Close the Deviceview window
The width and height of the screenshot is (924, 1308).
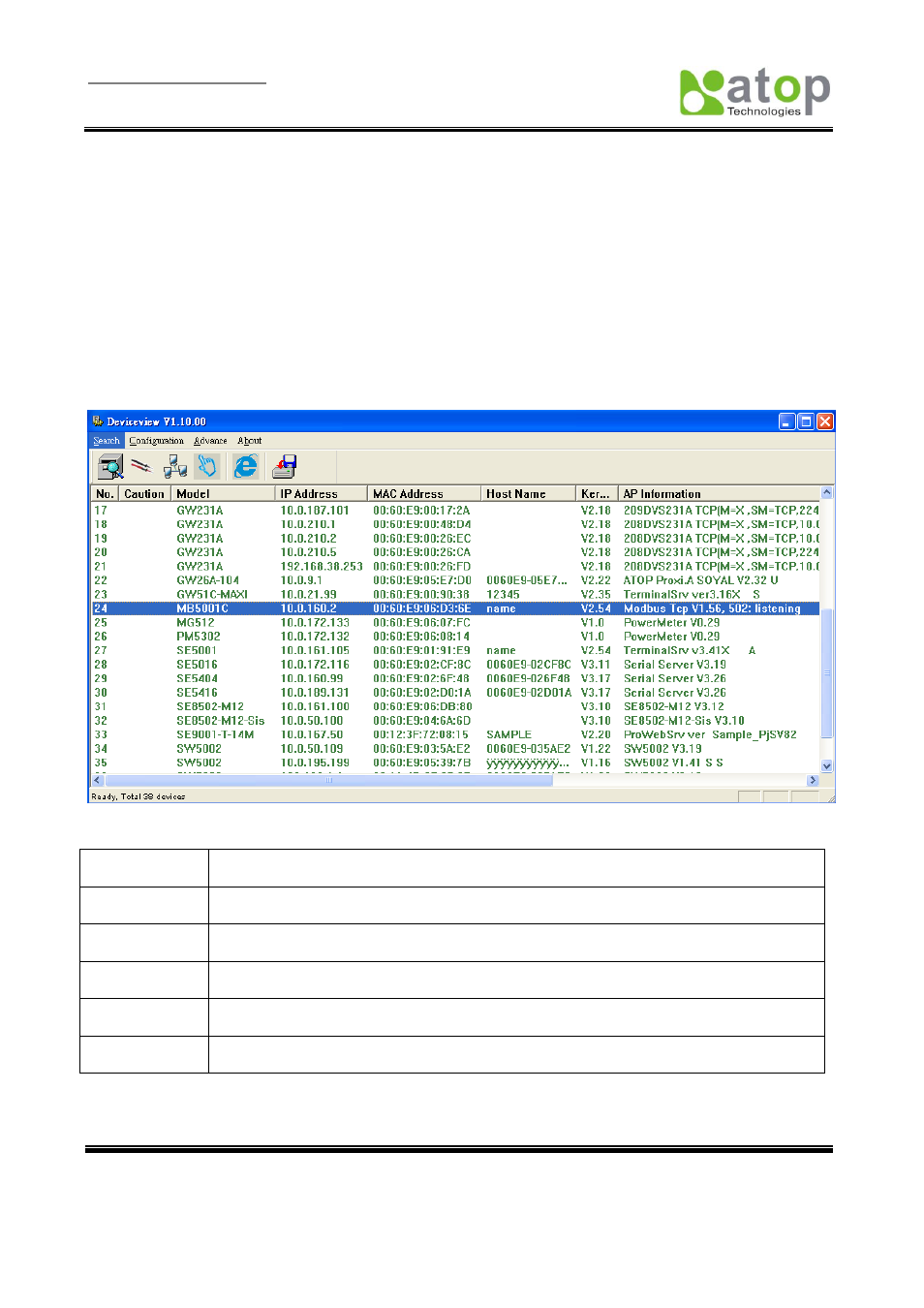coord(825,421)
